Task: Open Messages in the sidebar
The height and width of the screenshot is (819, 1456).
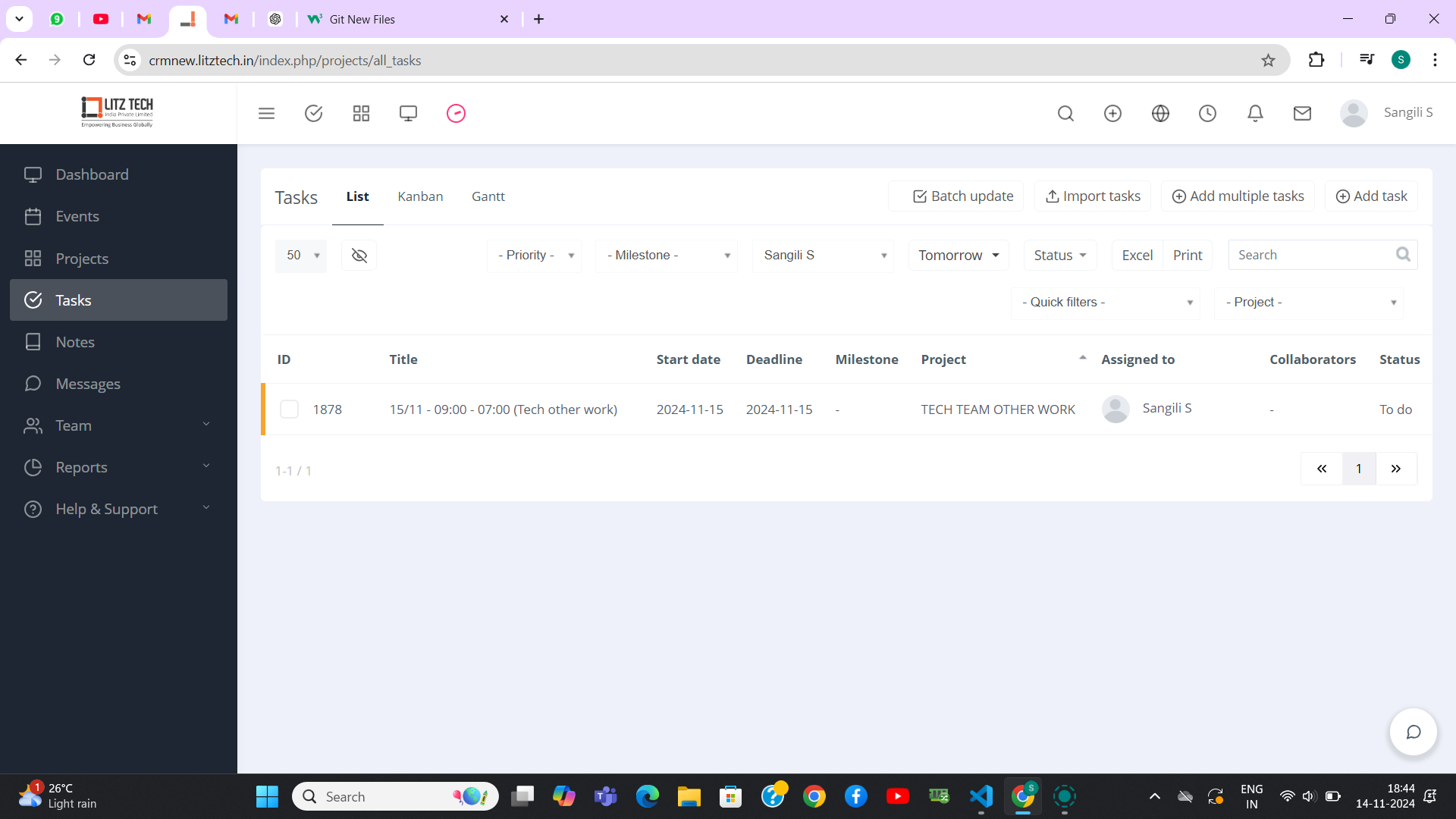Action: click(x=118, y=384)
